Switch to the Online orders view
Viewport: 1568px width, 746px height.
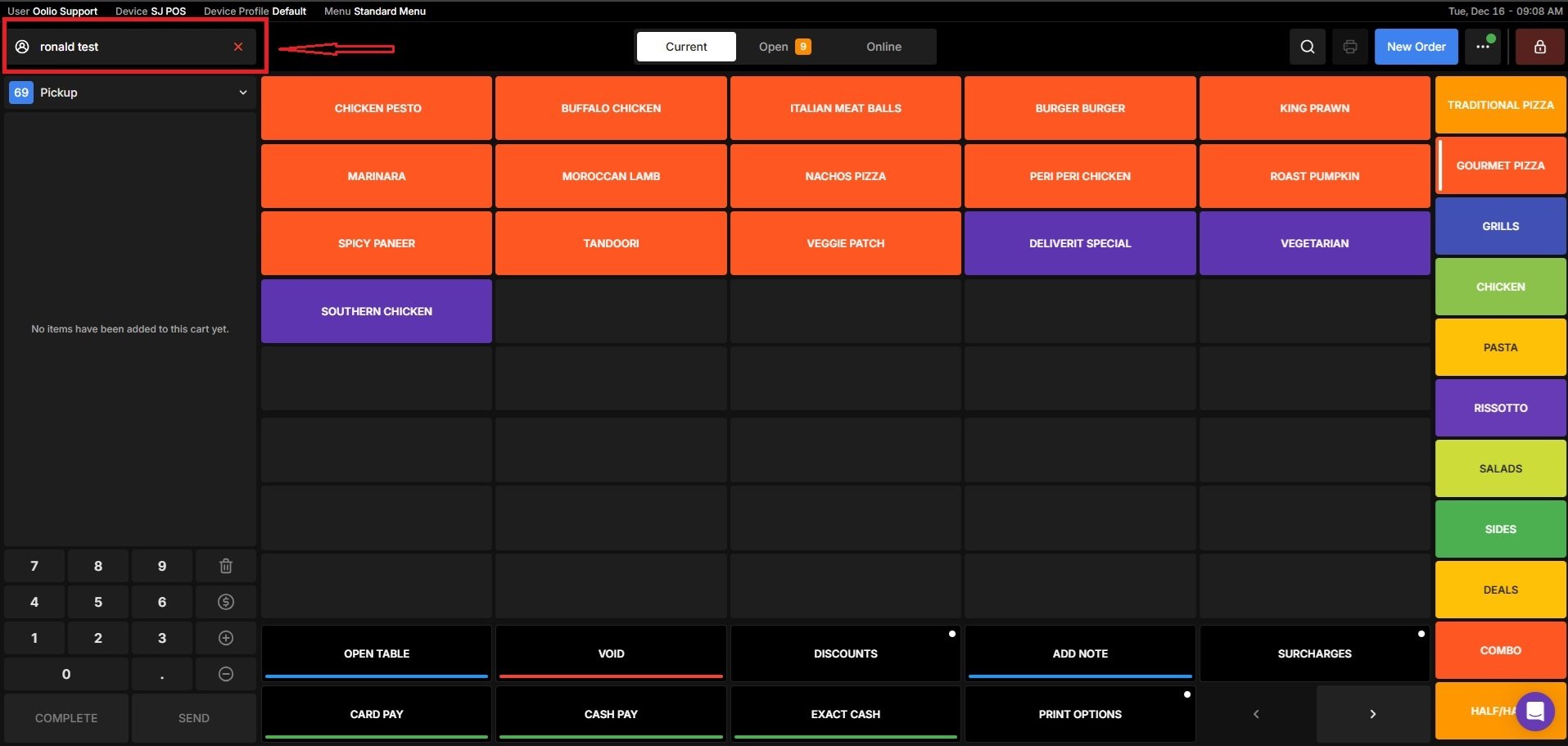[x=883, y=47]
